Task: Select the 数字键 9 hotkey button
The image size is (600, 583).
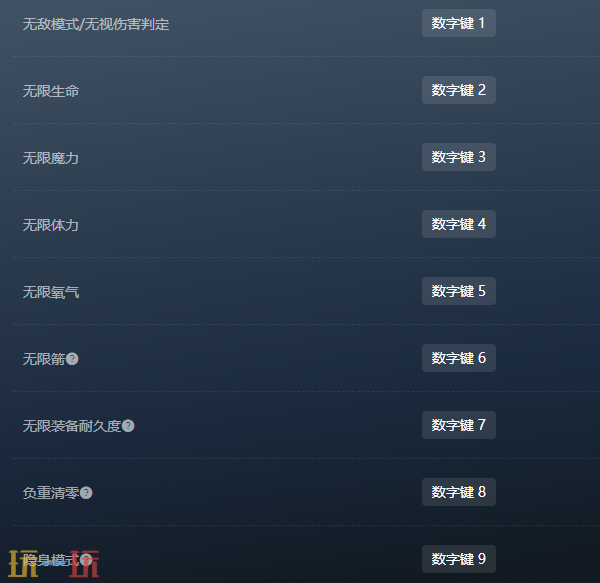Action: coord(459,559)
